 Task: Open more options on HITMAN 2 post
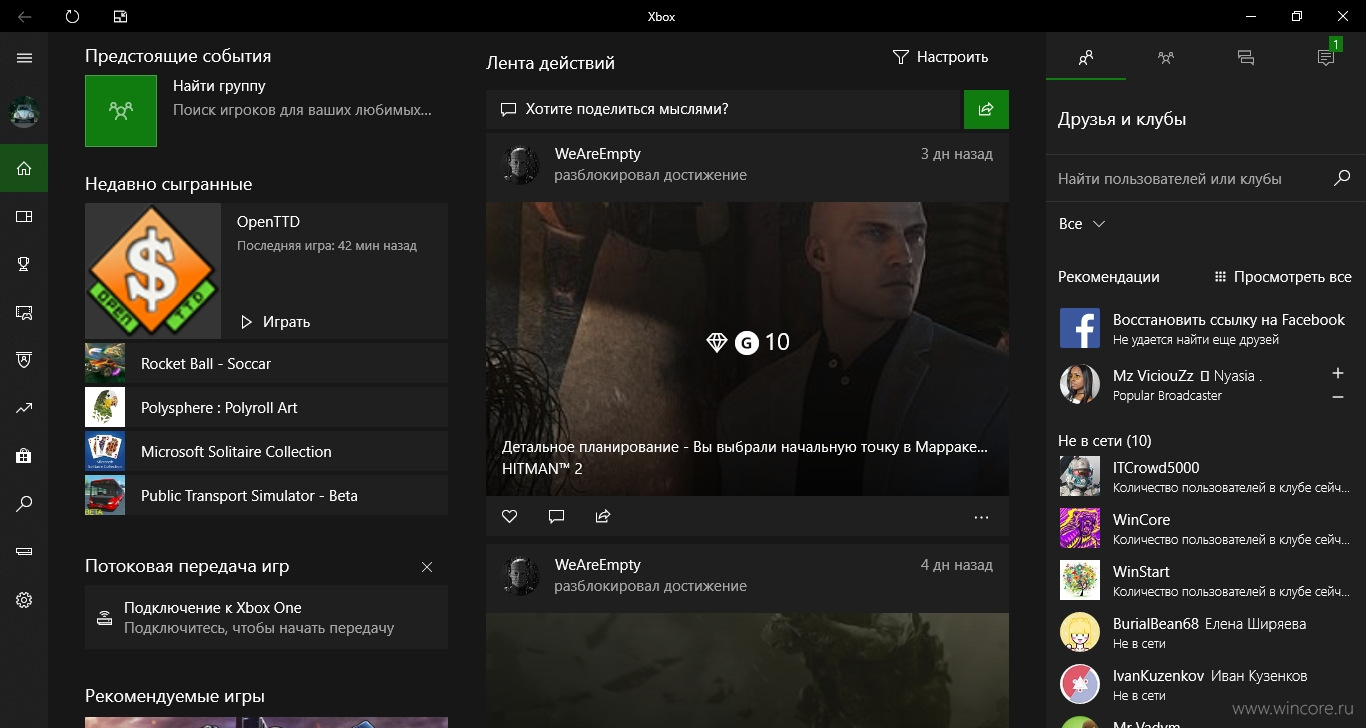(x=981, y=517)
